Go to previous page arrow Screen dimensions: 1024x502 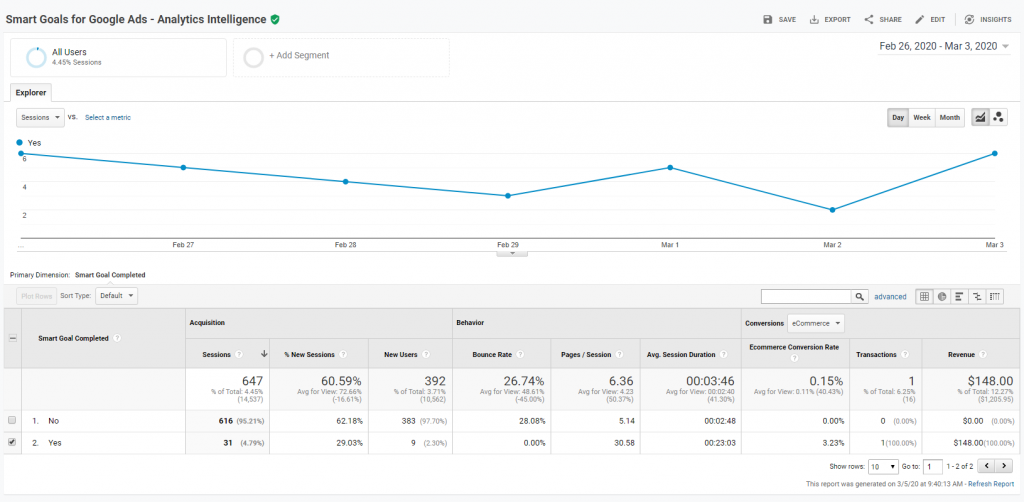tap(988, 466)
